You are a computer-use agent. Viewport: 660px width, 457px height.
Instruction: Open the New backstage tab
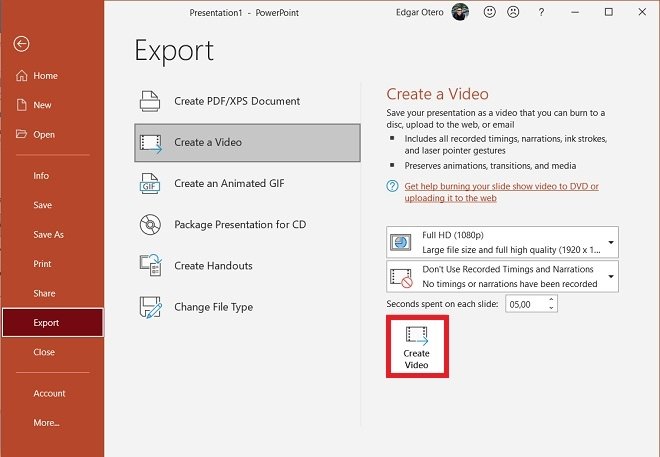pos(52,105)
